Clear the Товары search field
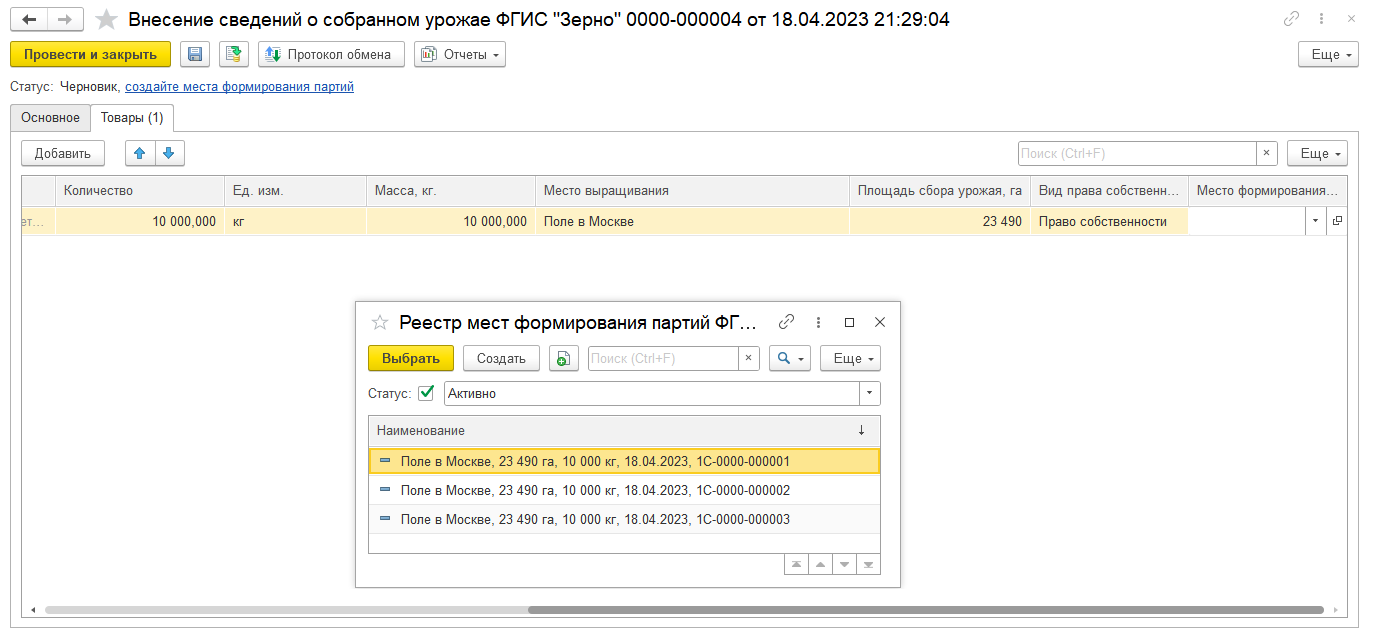Viewport: 1378px width, 638px height. click(1267, 153)
